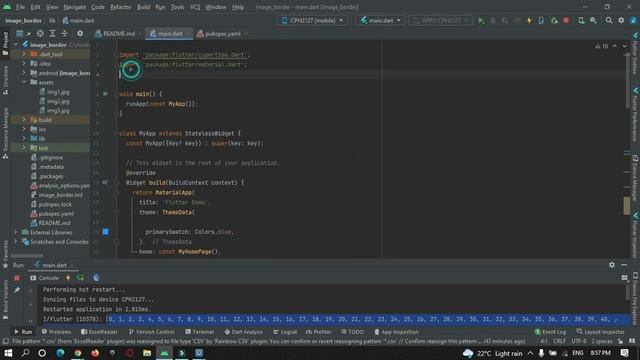Open the Event Log button

[x=550, y=332]
